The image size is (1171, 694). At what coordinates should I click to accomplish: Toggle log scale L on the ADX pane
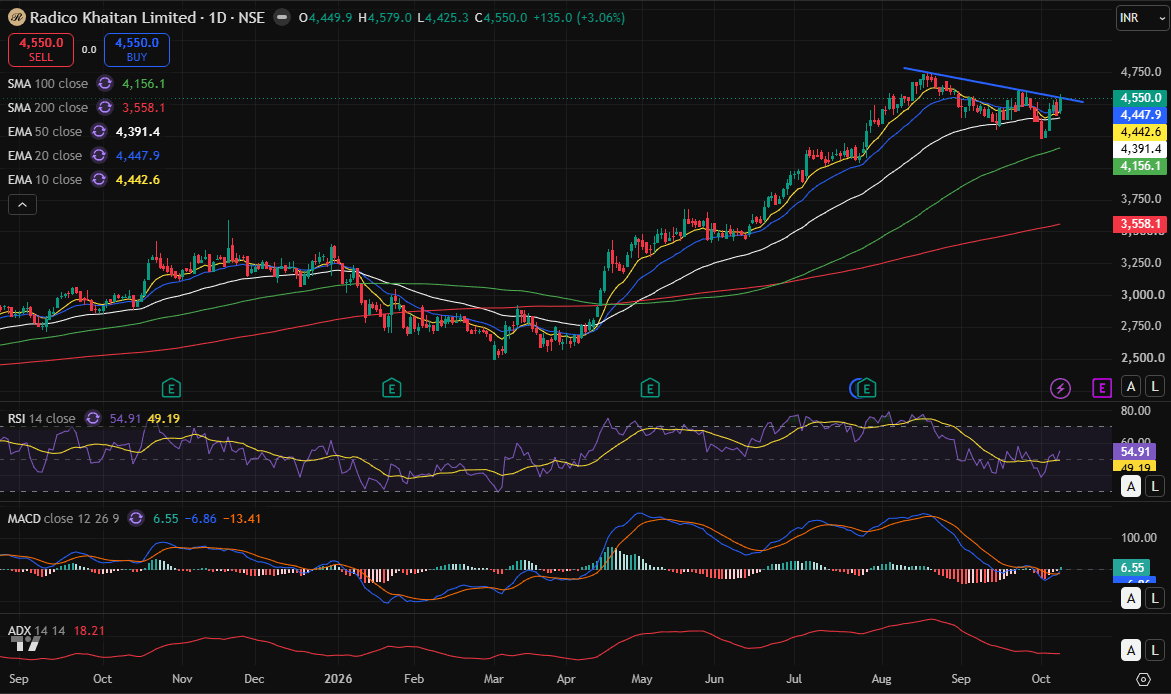click(x=1155, y=650)
